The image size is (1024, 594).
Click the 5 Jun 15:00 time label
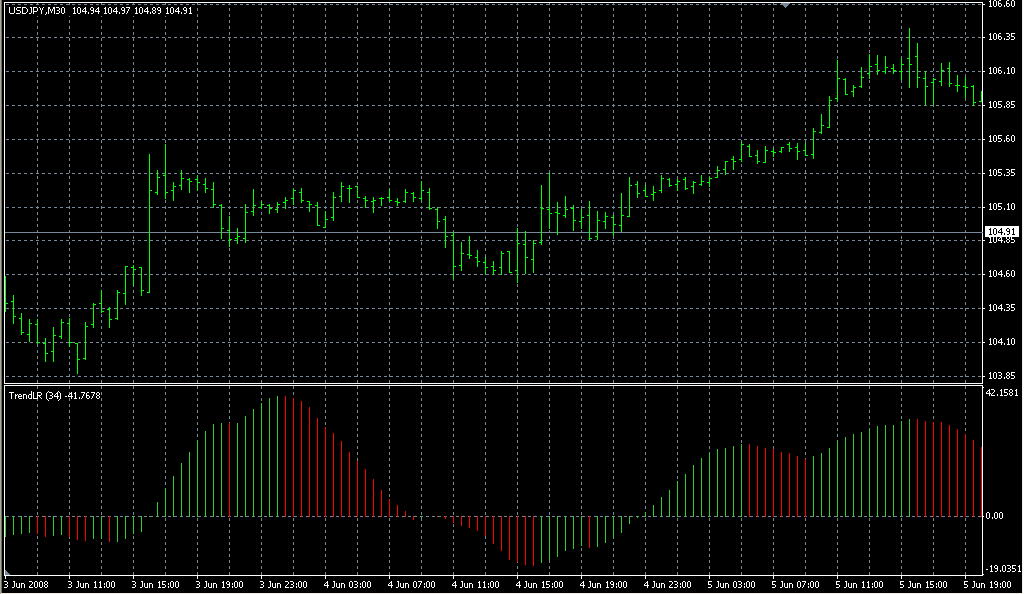click(x=923, y=585)
